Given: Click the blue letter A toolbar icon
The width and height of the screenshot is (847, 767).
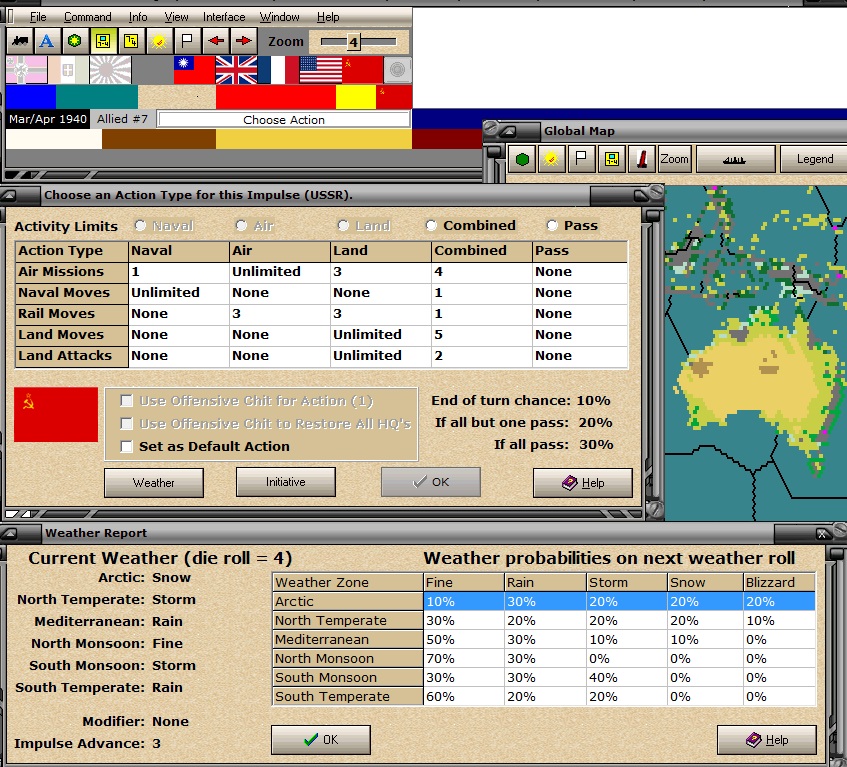Looking at the screenshot, I should [x=47, y=41].
